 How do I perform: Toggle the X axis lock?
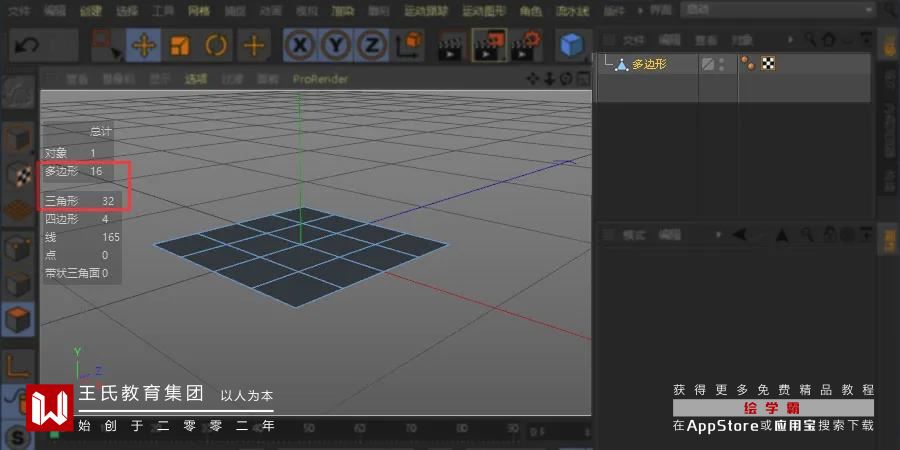(300, 45)
